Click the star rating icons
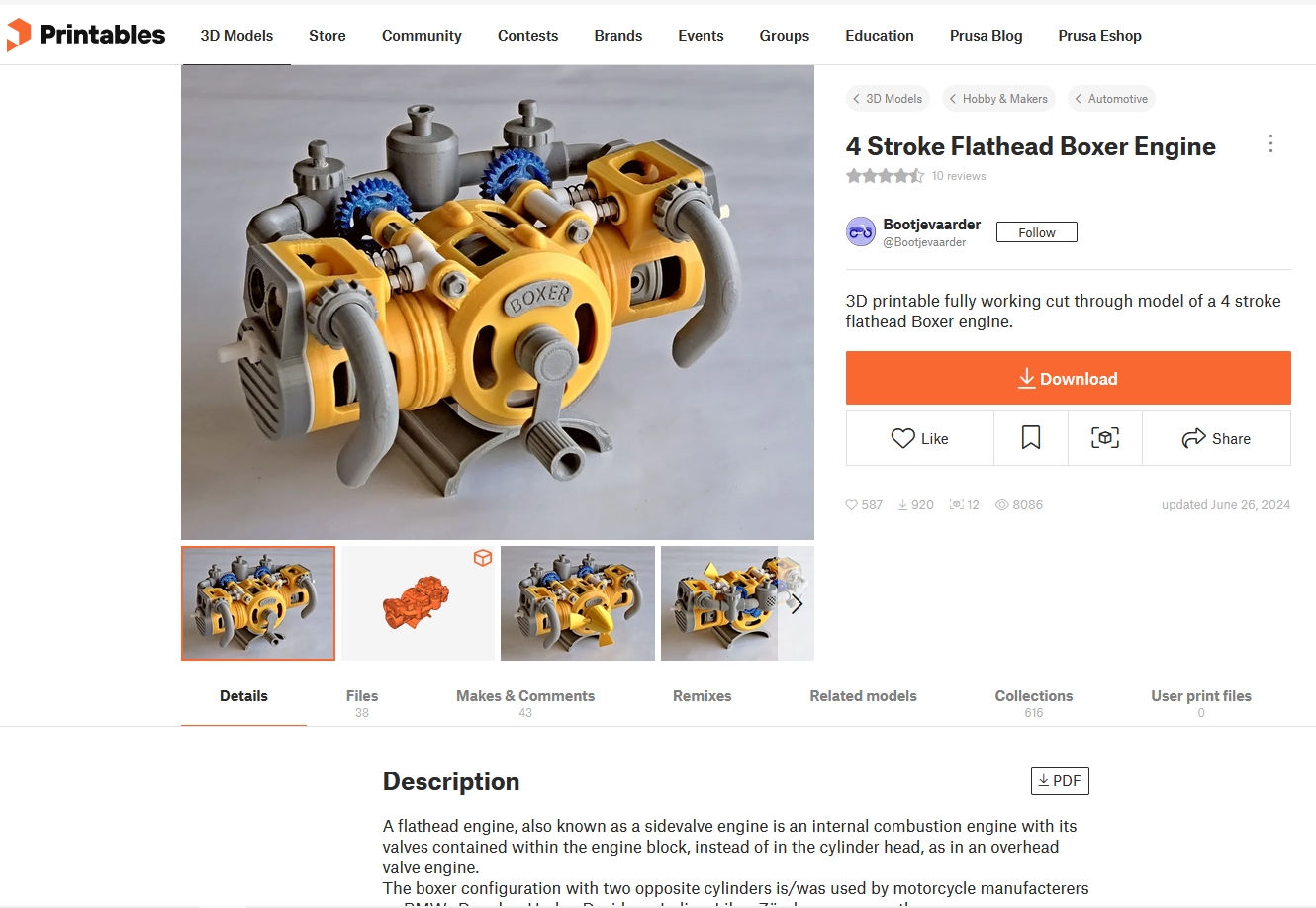 tap(886, 176)
